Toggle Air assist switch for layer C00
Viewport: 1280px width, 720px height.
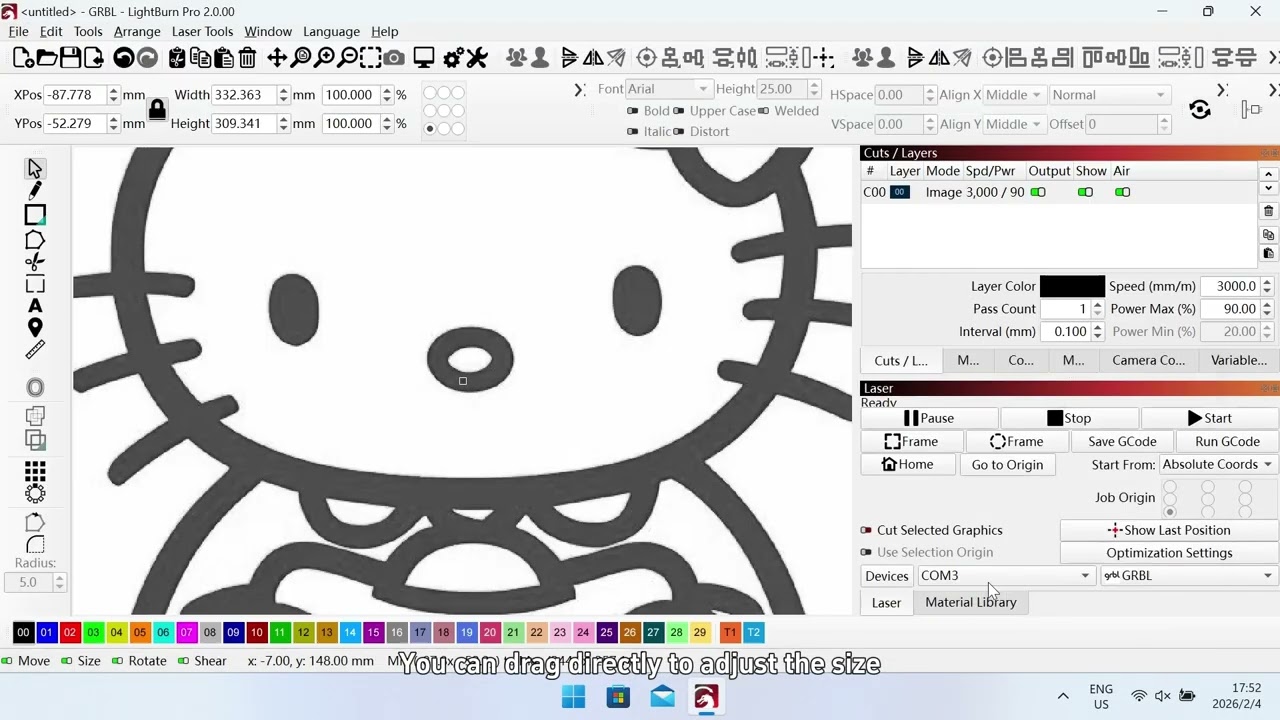(1123, 192)
